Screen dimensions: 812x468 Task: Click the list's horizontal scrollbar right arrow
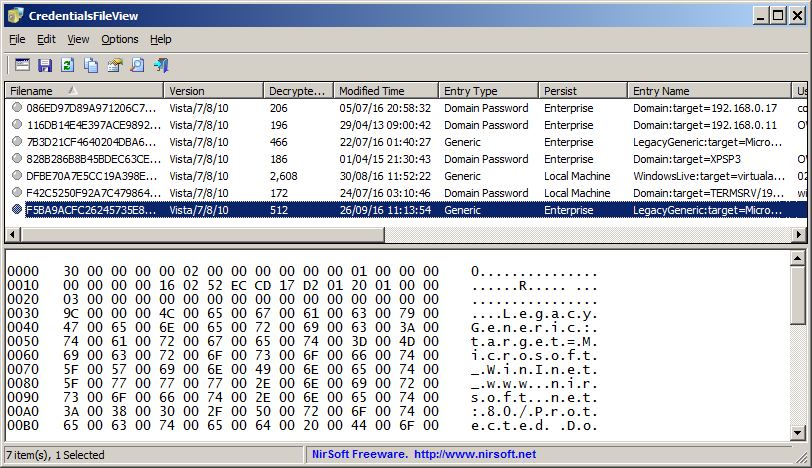pyautogui.click(x=800, y=235)
